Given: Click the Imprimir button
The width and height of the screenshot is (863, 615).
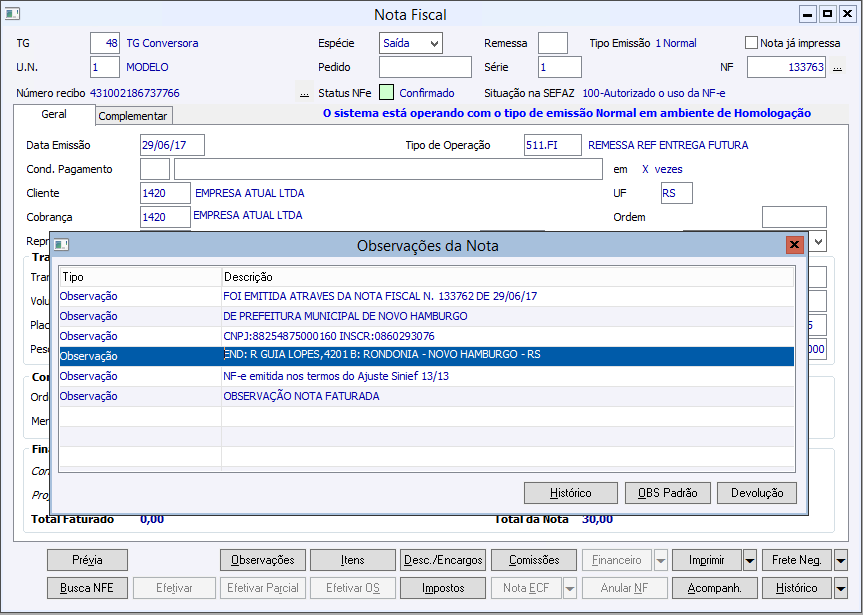Looking at the screenshot, I should coord(707,560).
